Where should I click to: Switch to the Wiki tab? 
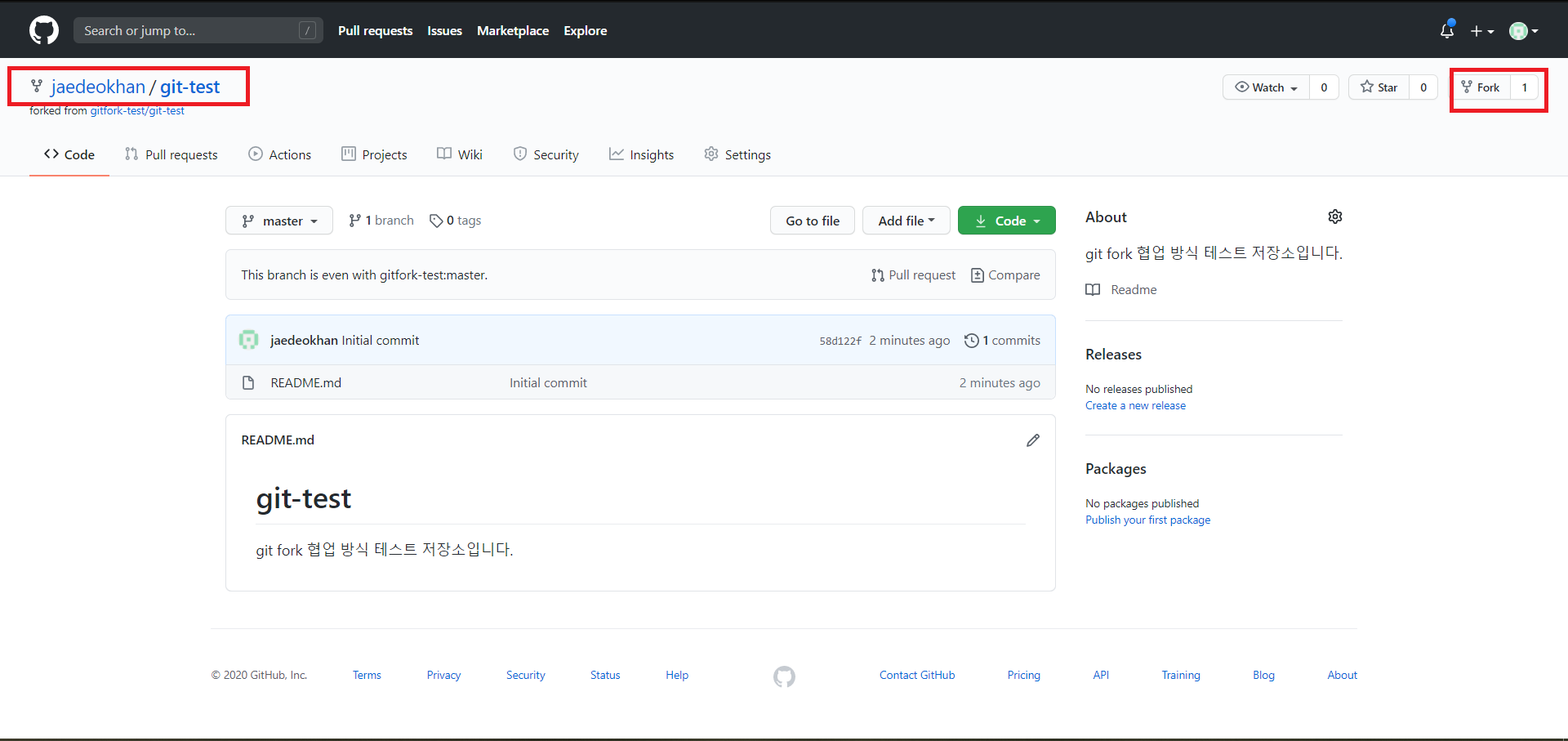click(x=460, y=154)
